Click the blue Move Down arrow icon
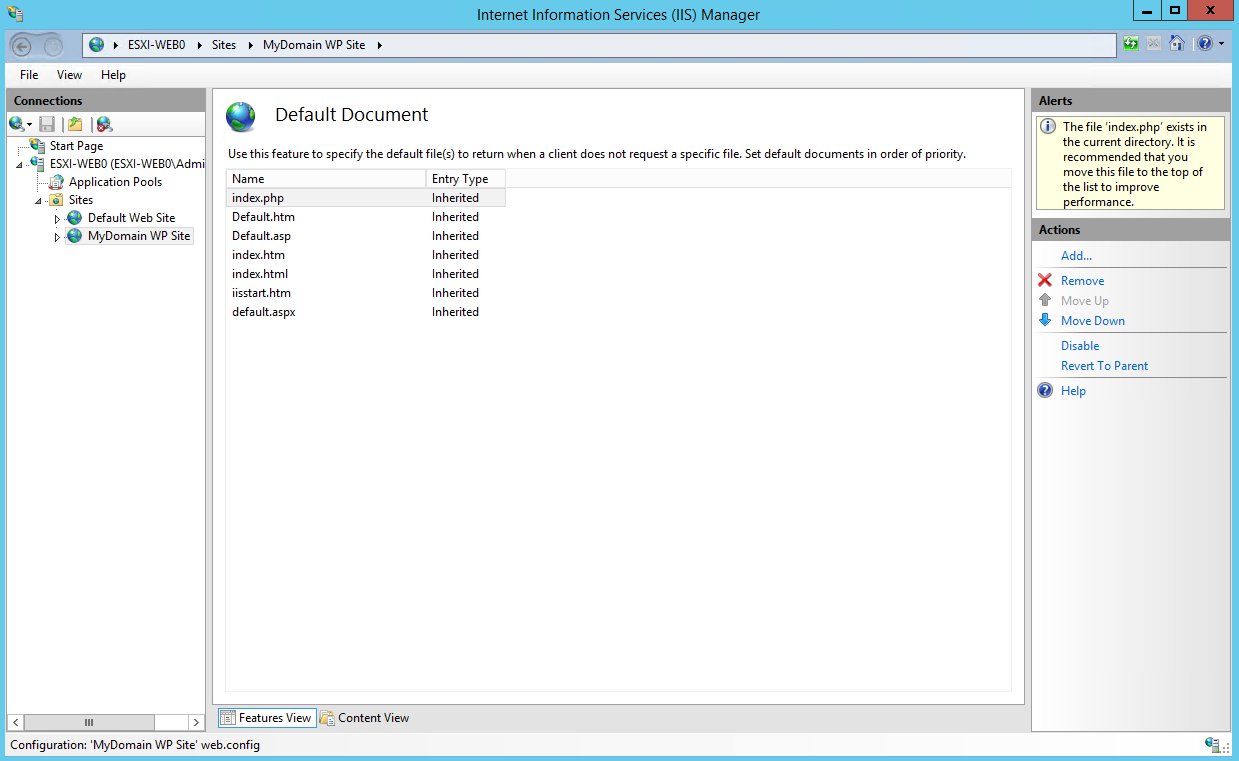Viewport: 1239px width, 761px height. pyautogui.click(x=1045, y=321)
